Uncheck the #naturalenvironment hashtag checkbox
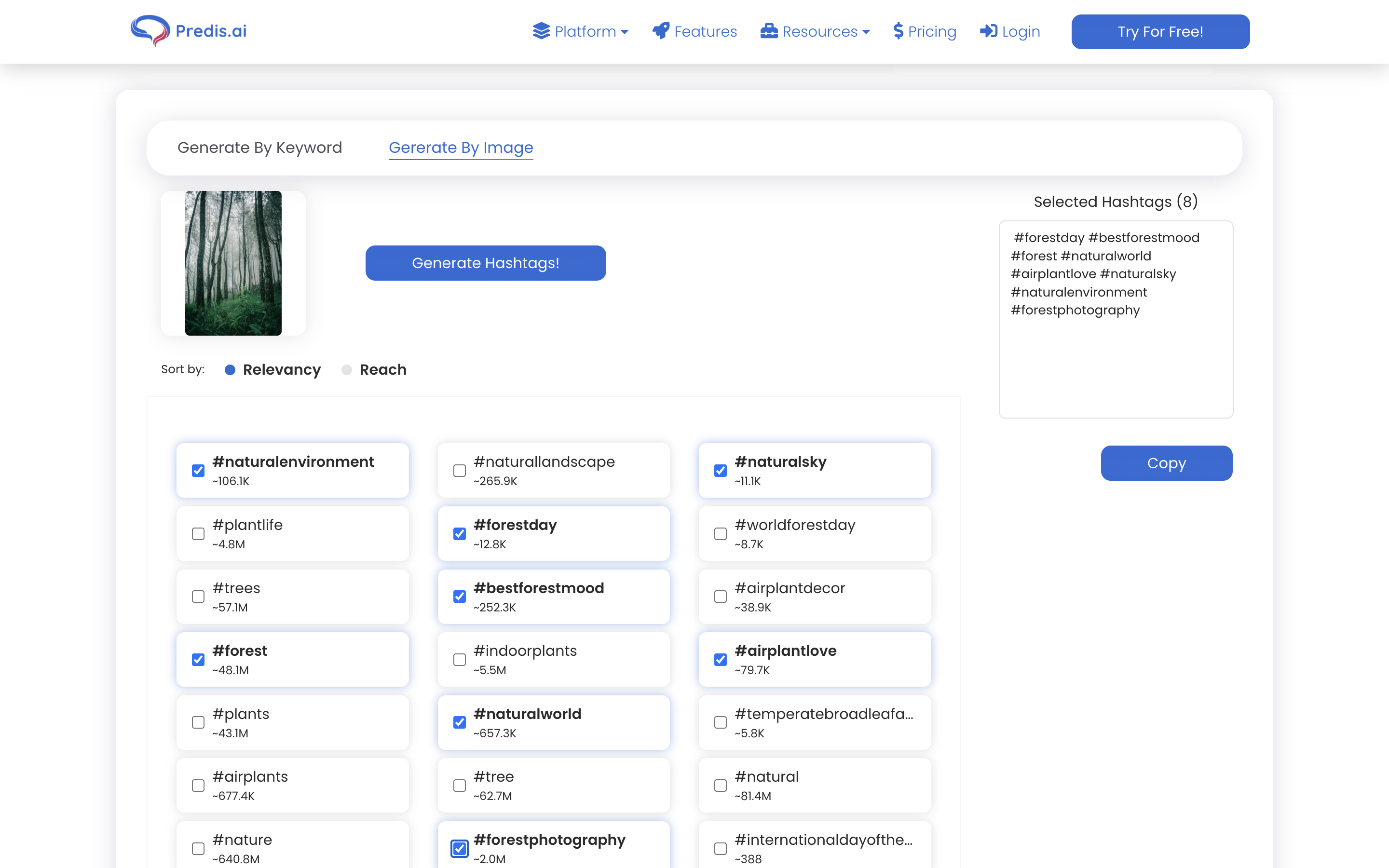This screenshot has width=1389, height=868. pos(198,471)
